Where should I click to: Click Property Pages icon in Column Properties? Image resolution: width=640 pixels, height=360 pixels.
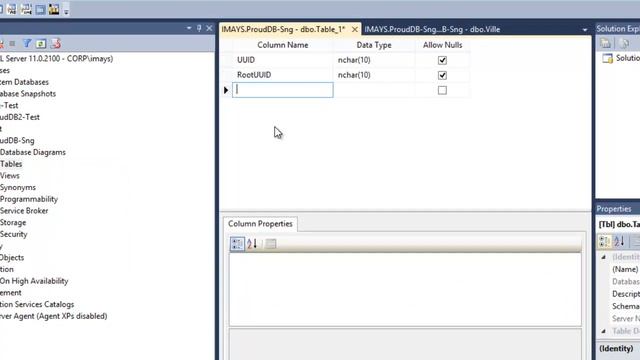271,244
